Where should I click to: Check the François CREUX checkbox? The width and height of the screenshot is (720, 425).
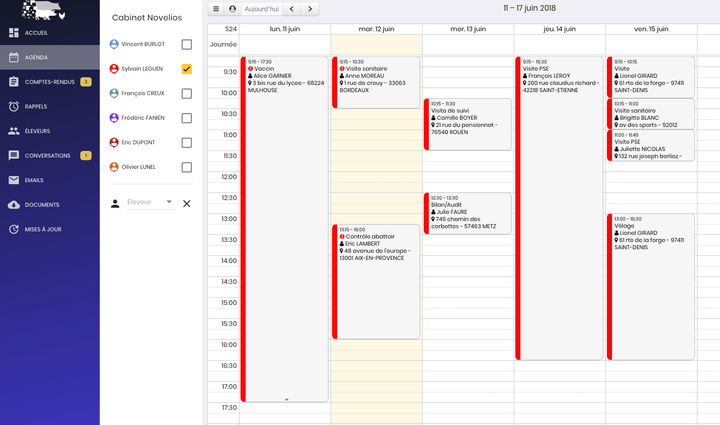click(186, 94)
